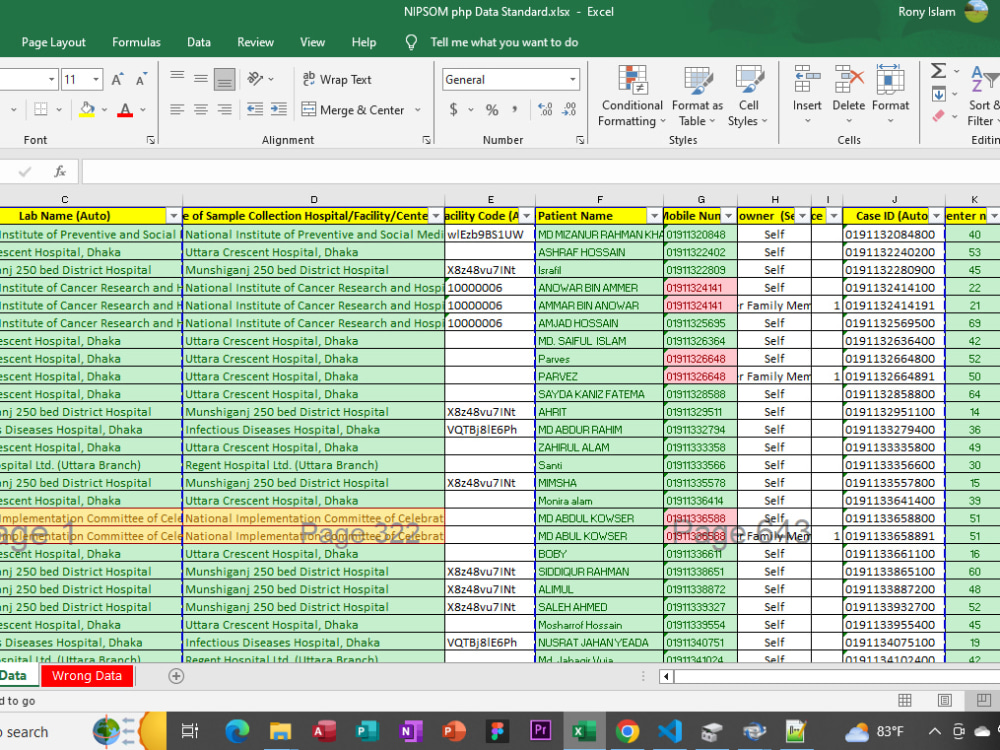1000x750 pixels.
Task: Click the AutoSum sigma icon
Action: pos(938,70)
